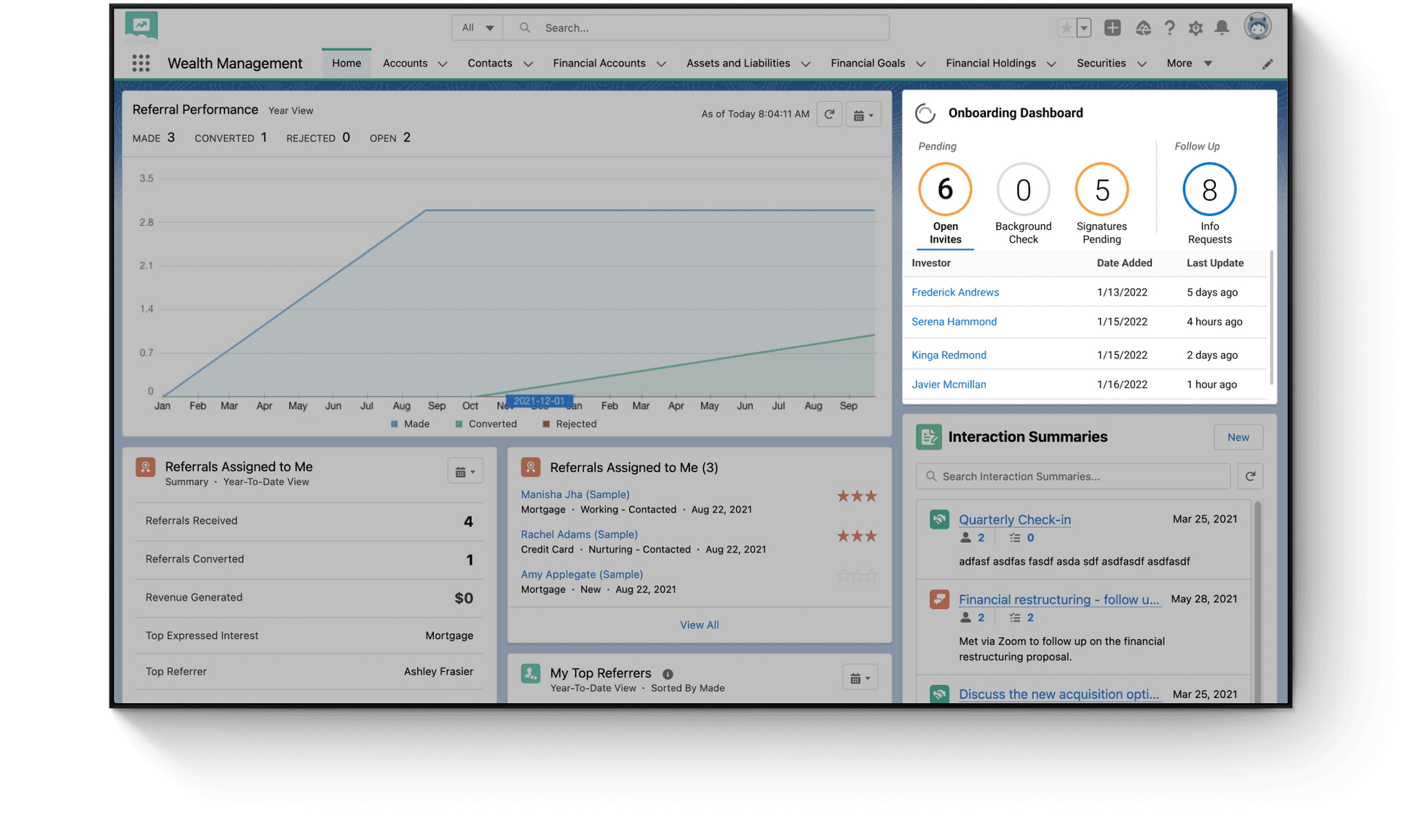The height and width of the screenshot is (840, 1424).
Task: Refresh the Interaction Summaries list
Action: point(1250,476)
